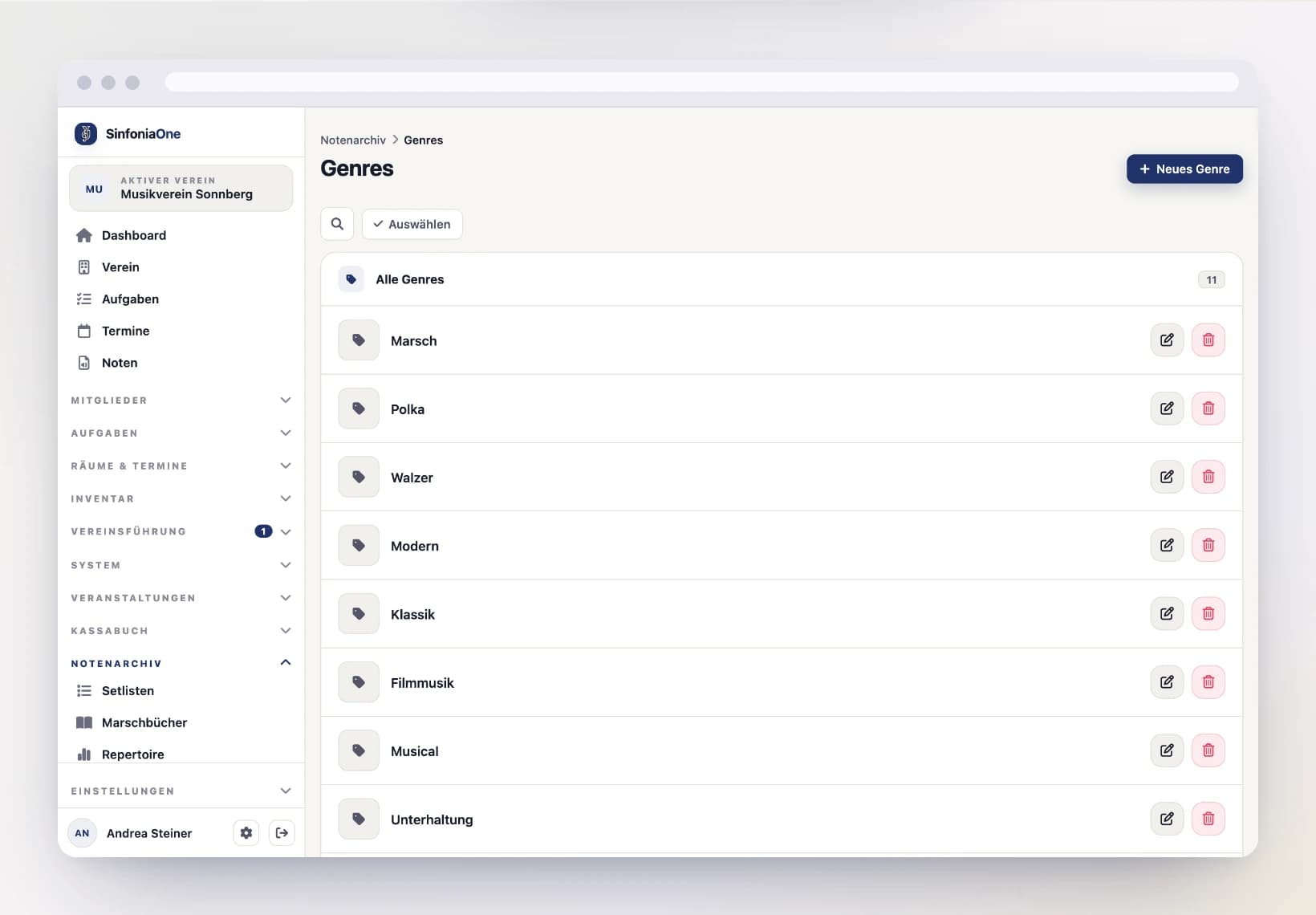This screenshot has width=1316, height=915.
Task: Edit the Walzer genre
Action: pos(1167,477)
